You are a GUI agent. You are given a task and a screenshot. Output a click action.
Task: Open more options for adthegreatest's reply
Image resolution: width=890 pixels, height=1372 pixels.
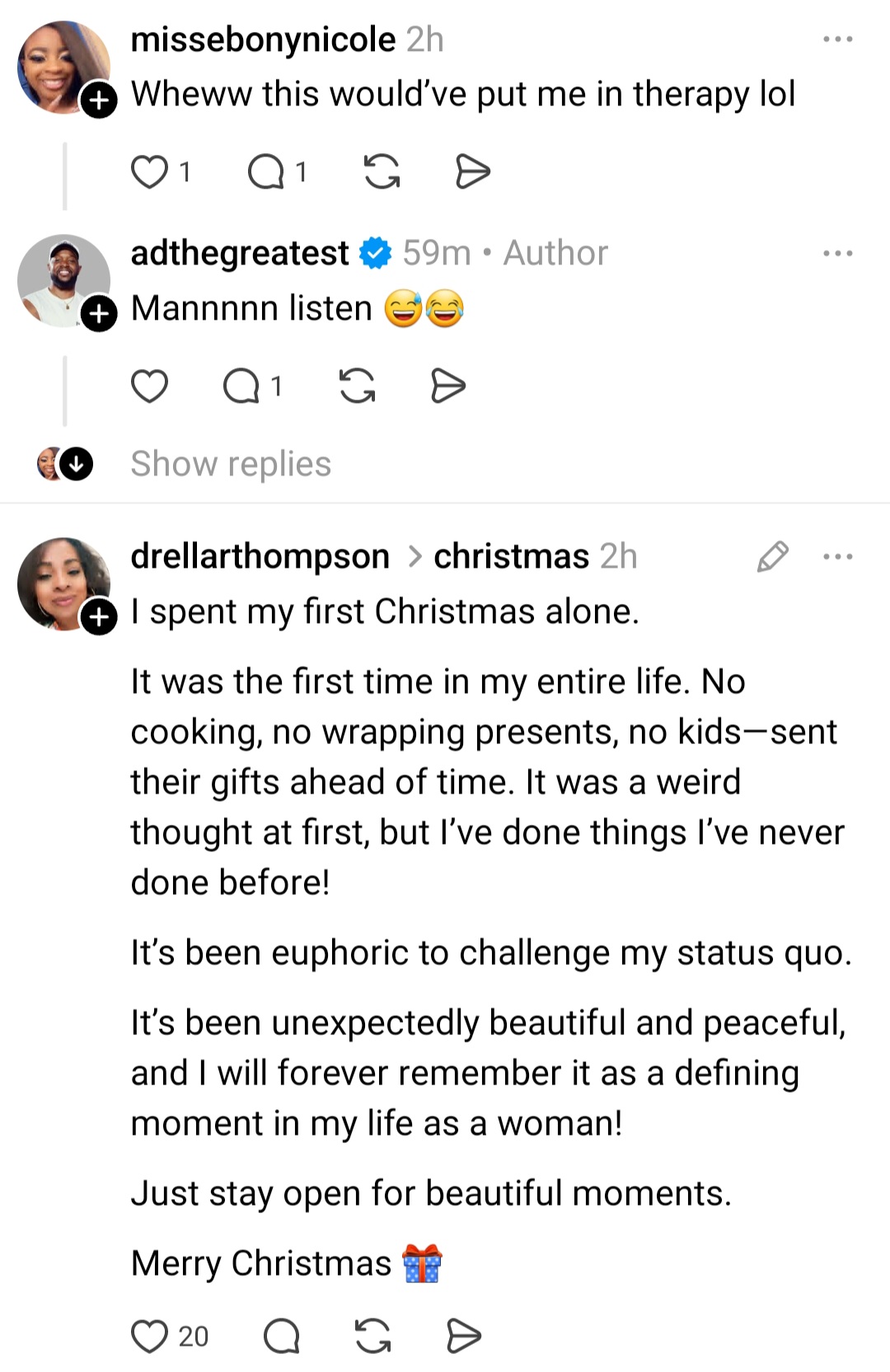(x=838, y=253)
